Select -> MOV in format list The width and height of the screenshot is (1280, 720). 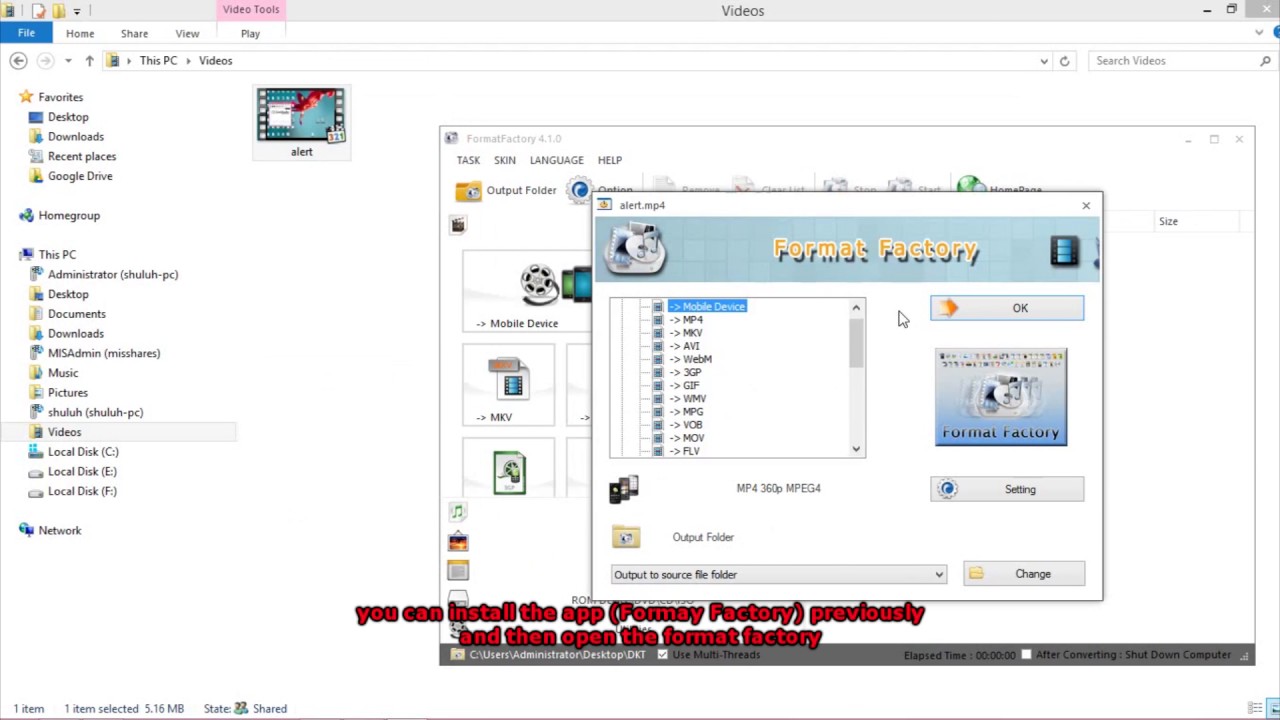pyautogui.click(x=687, y=438)
